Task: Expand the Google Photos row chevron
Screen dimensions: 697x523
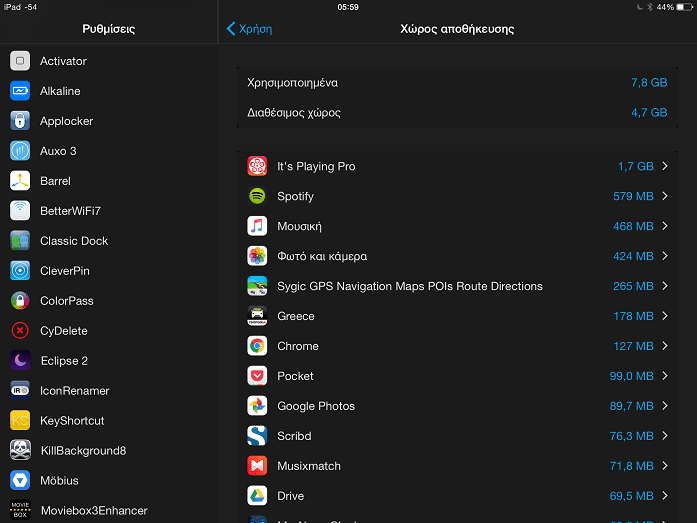Action: (665, 406)
